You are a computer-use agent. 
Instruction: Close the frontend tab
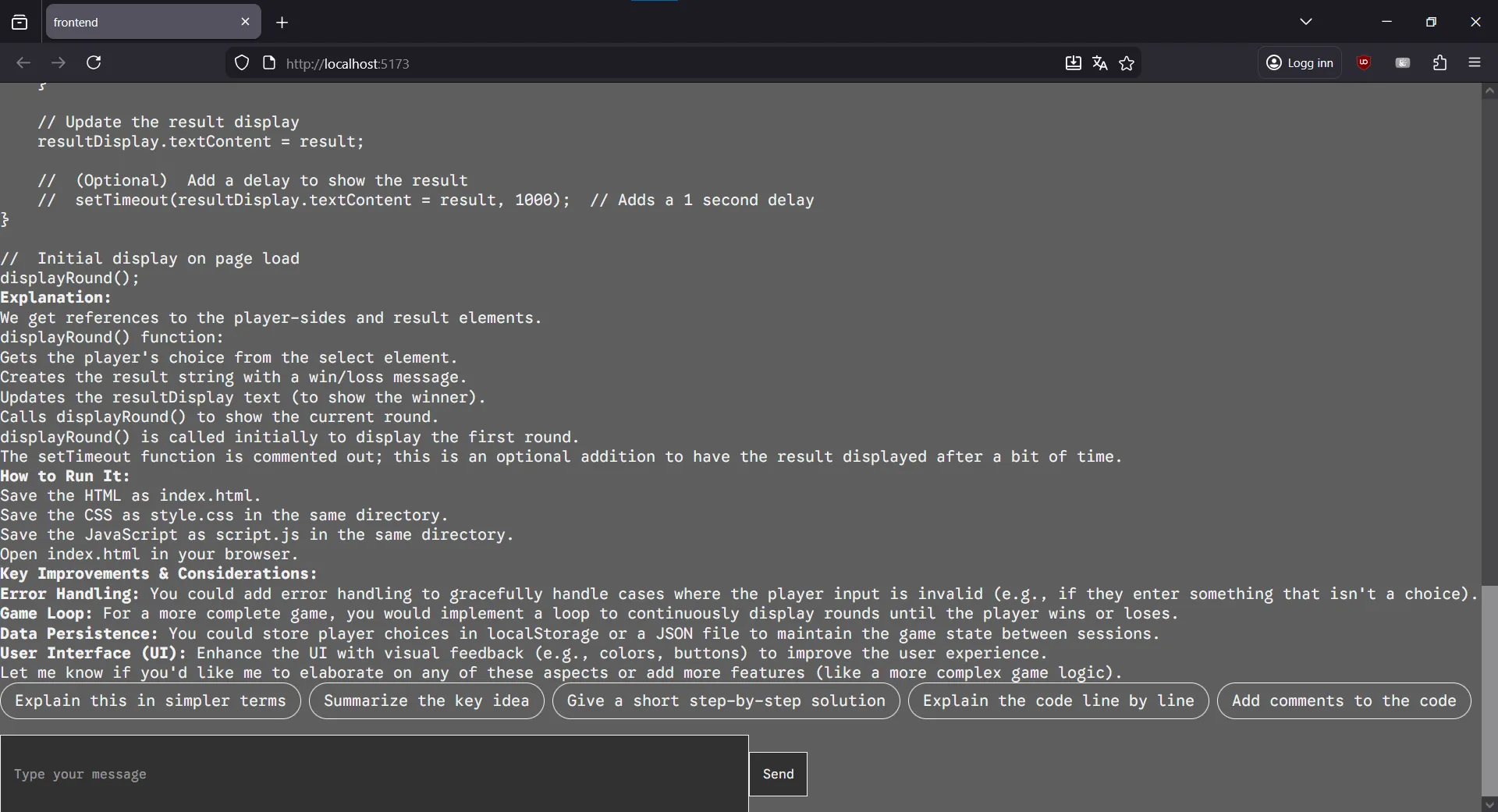245,22
